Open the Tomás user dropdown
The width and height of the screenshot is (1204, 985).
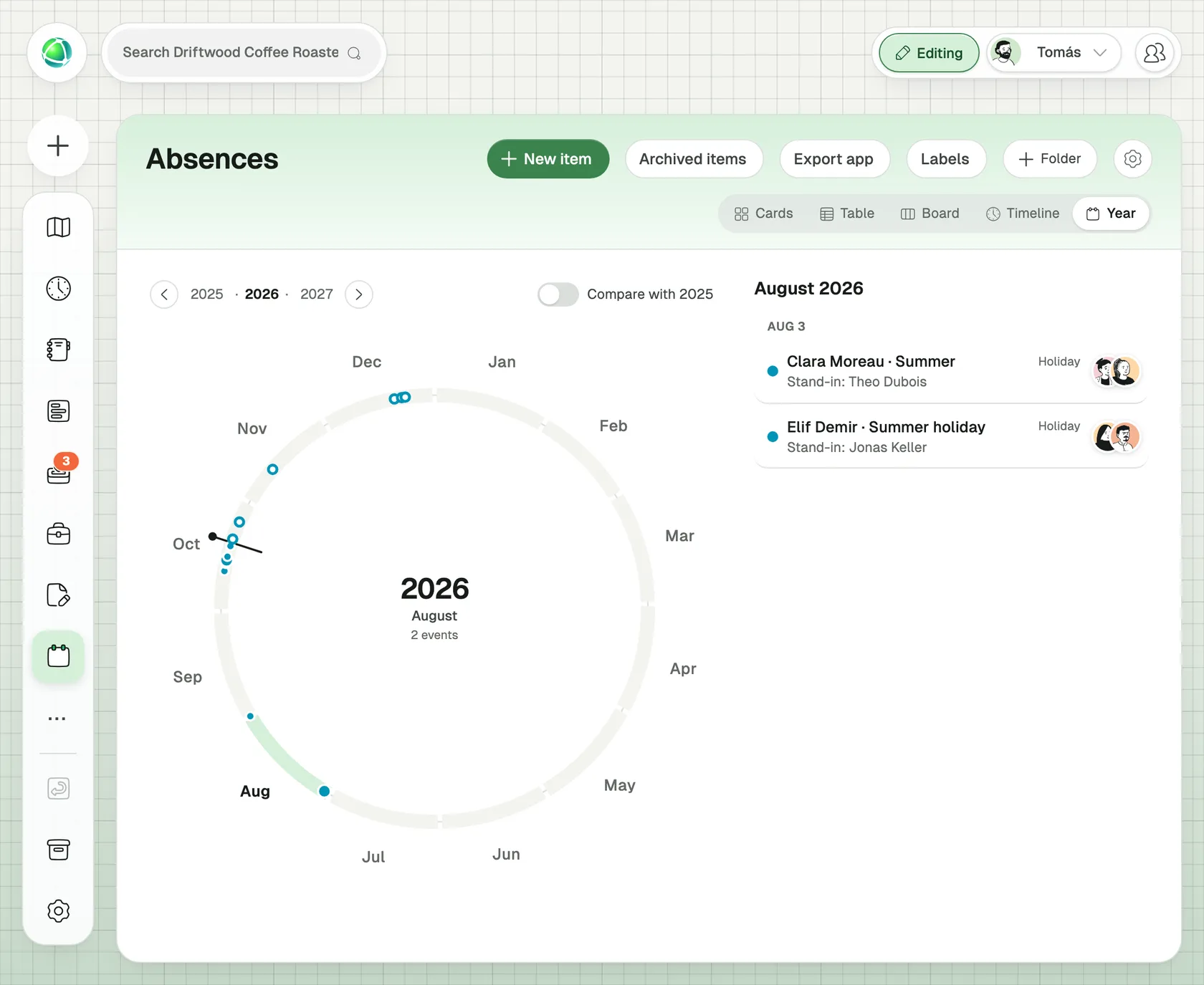point(1053,52)
